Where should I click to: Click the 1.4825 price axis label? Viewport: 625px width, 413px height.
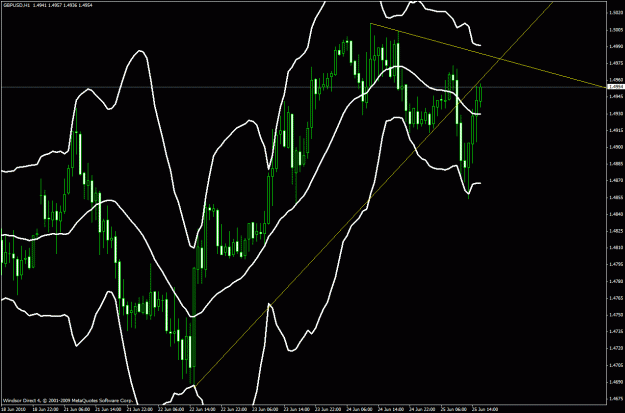(x=616, y=231)
